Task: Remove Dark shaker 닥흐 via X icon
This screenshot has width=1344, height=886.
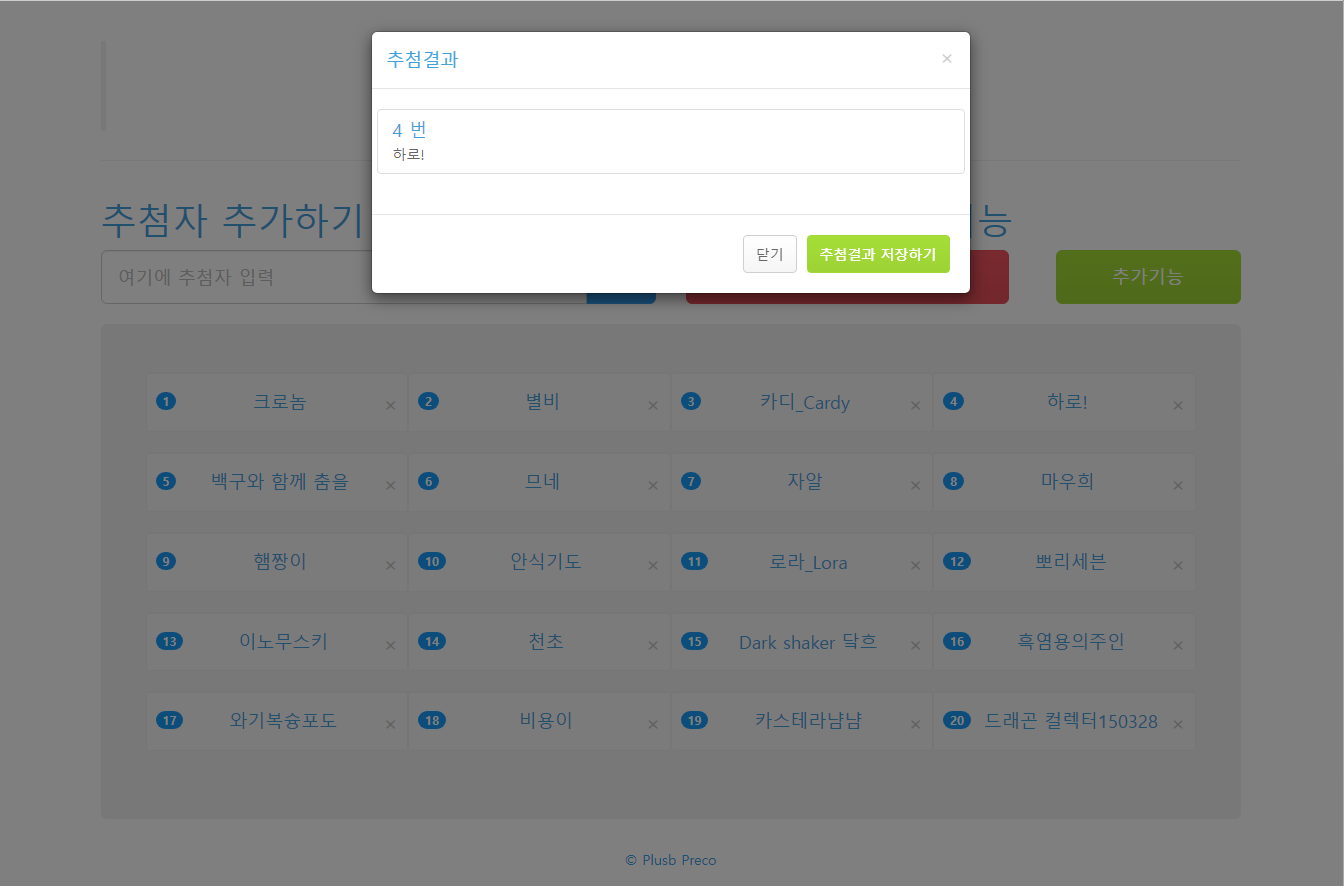Action: (x=915, y=645)
